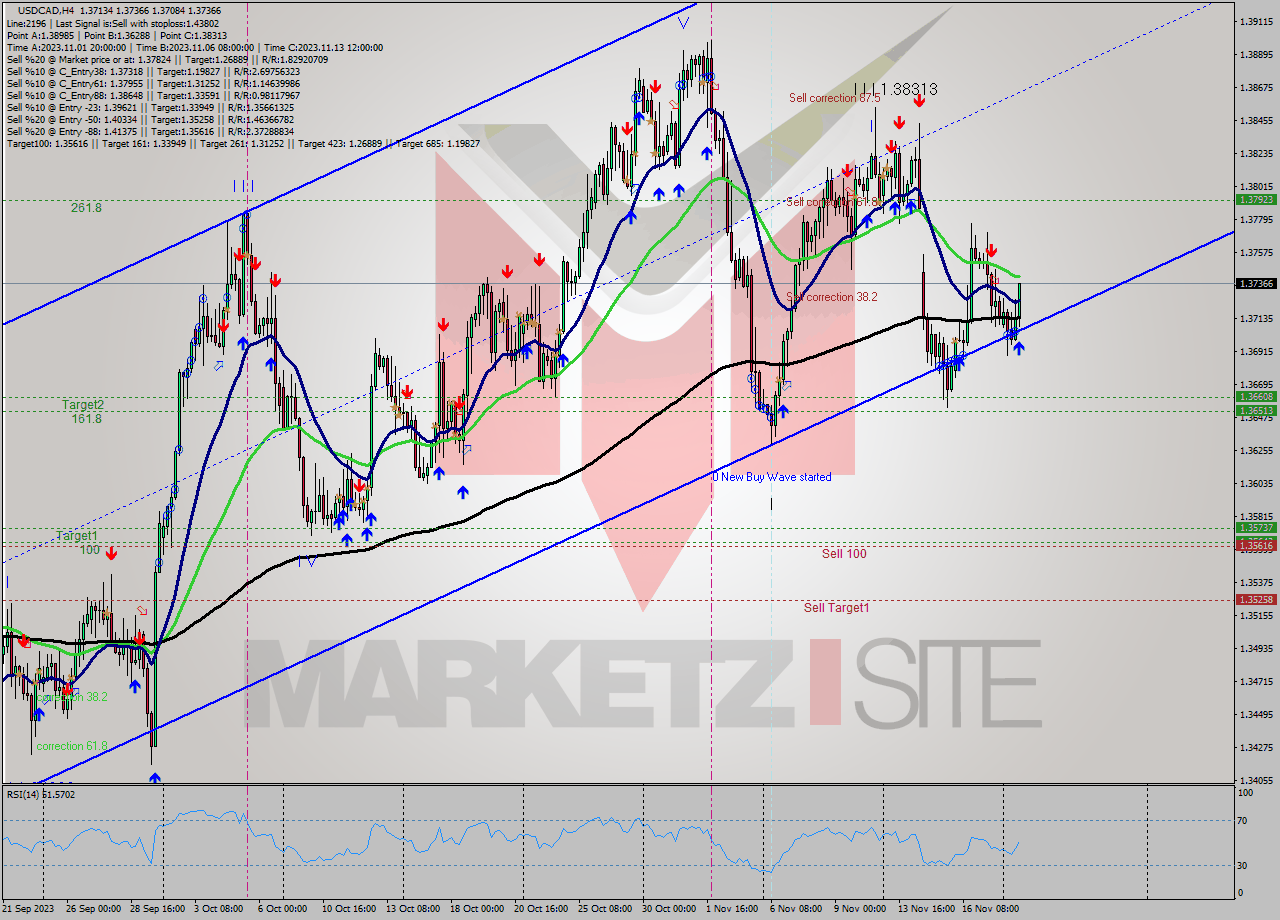The image size is (1280, 920).
Task: Click the 'Sell Target1' red label
Action: (836, 607)
